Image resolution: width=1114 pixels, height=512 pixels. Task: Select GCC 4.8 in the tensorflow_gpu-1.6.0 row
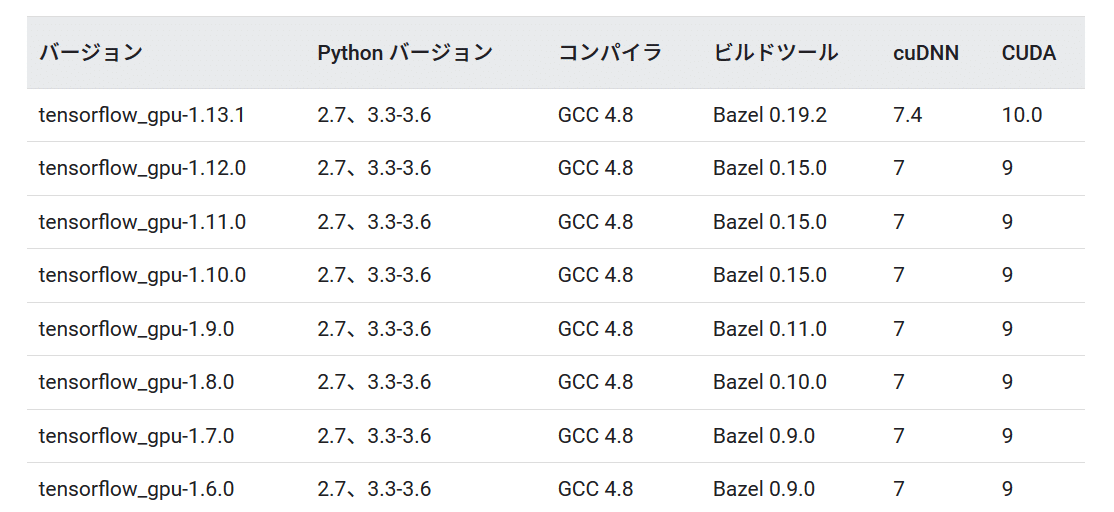pos(595,489)
